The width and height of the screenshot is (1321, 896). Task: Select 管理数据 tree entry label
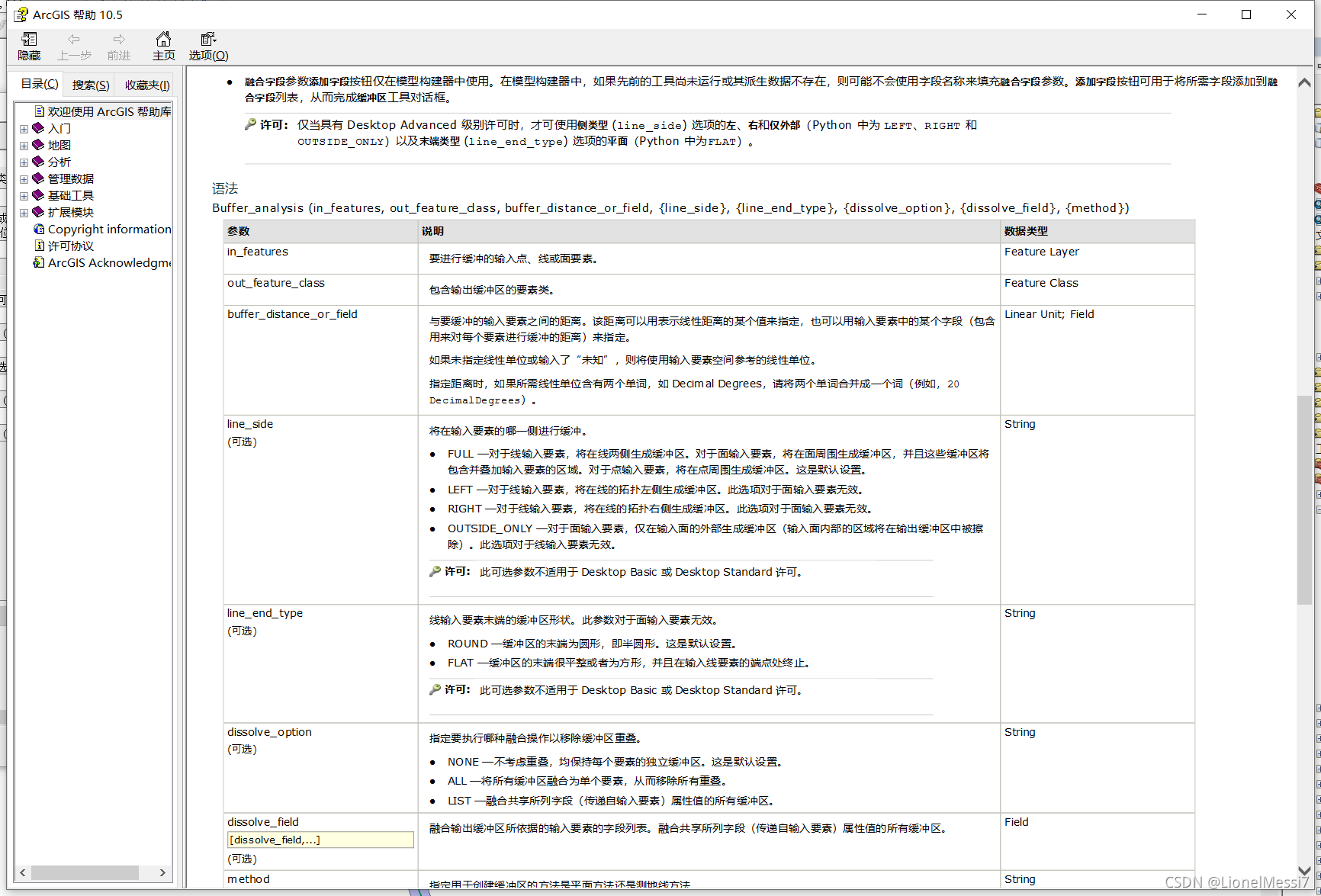[x=71, y=178]
